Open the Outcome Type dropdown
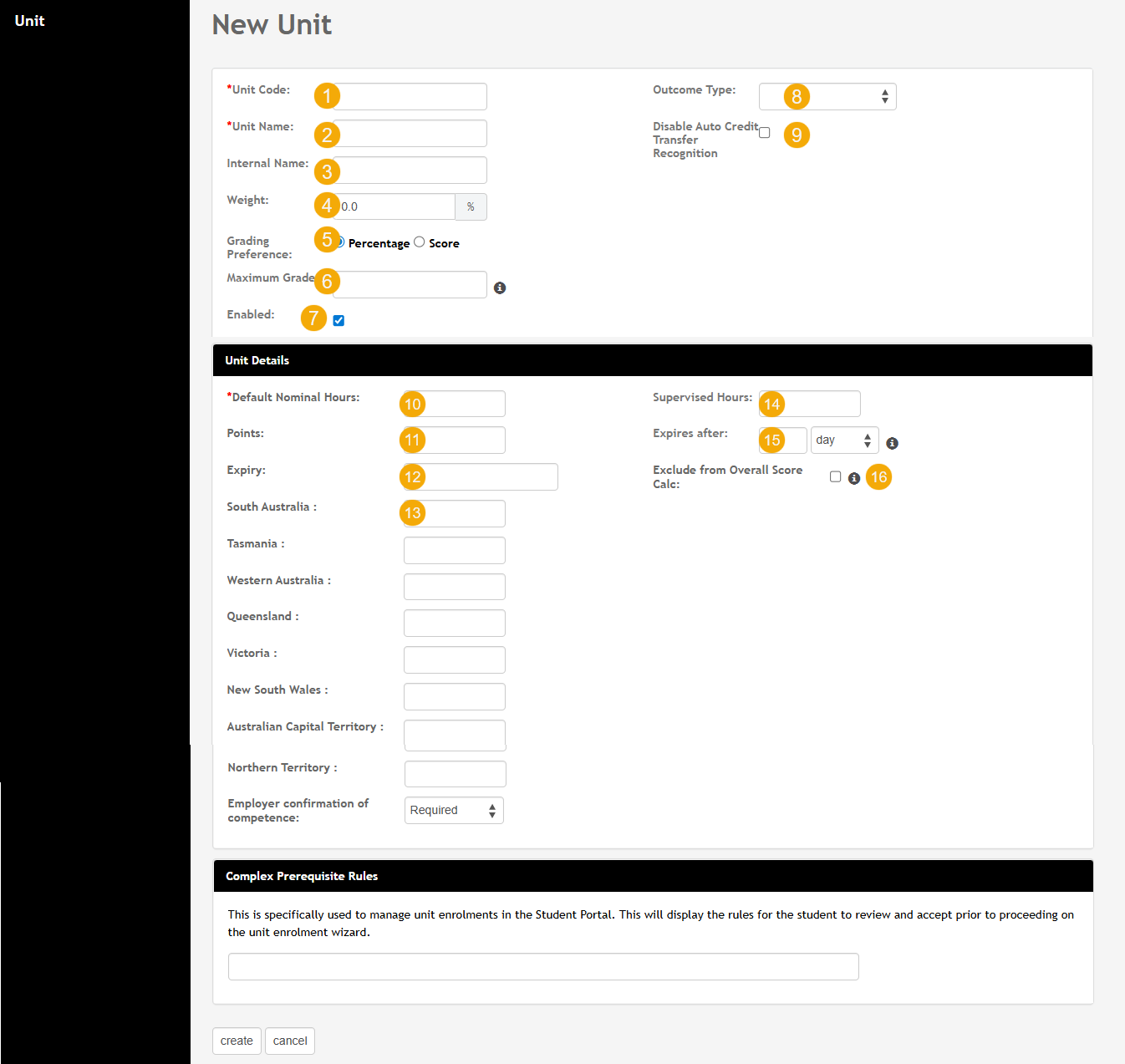1125x1064 pixels. [x=827, y=96]
